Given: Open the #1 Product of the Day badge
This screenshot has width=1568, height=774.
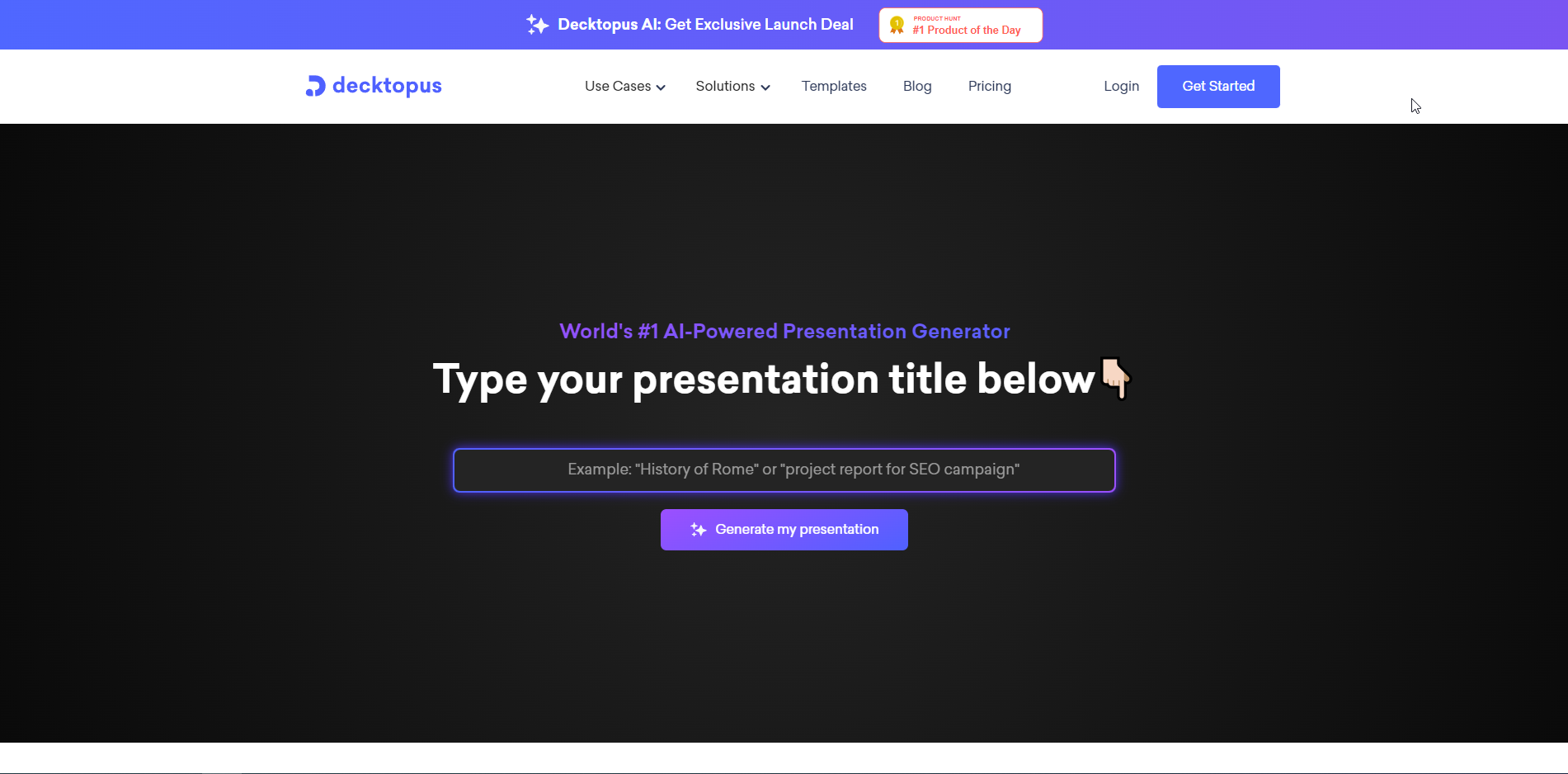Looking at the screenshot, I should tap(961, 25).
